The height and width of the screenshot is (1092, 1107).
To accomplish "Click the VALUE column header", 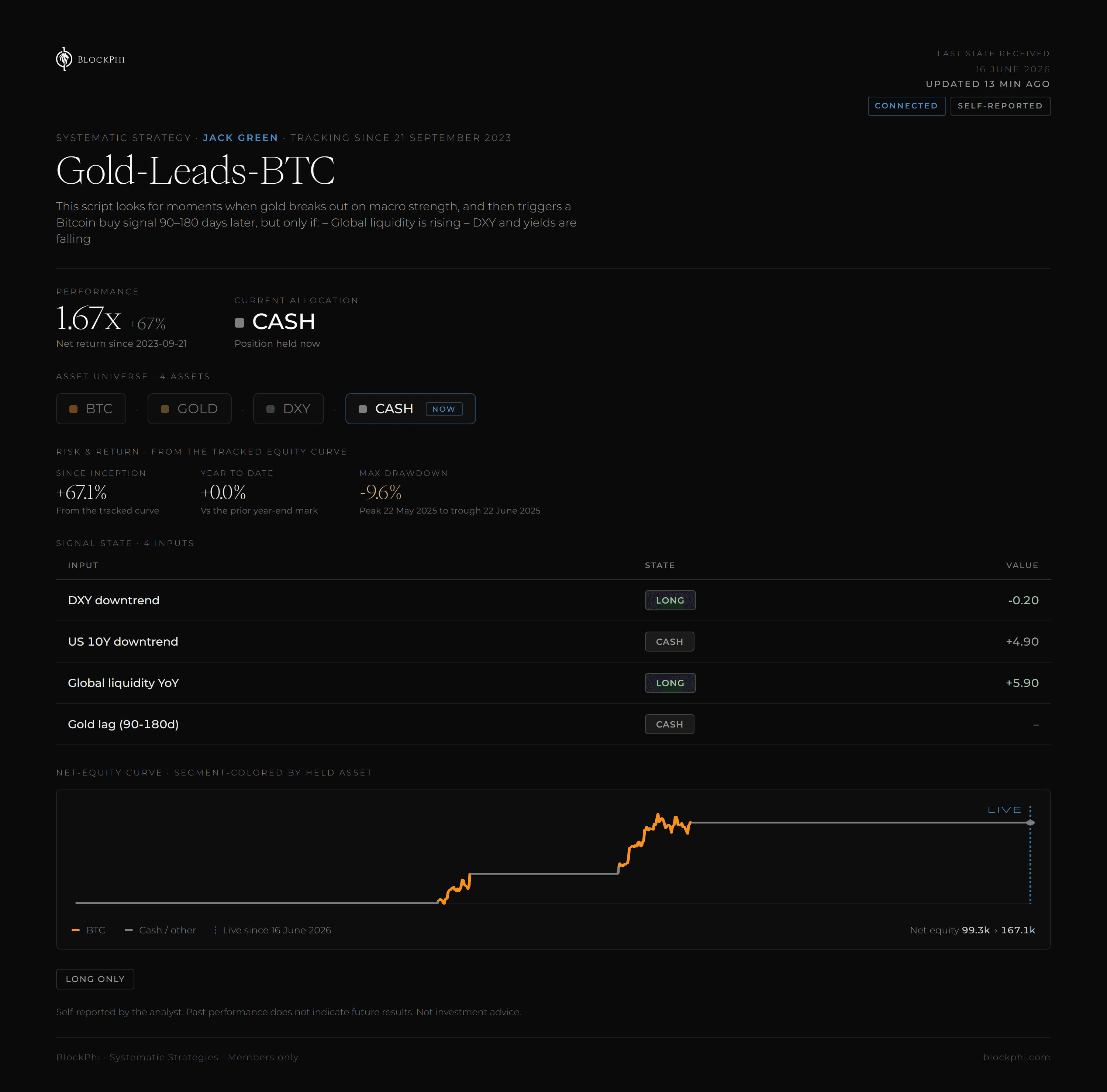I will (x=1022, y=566).
